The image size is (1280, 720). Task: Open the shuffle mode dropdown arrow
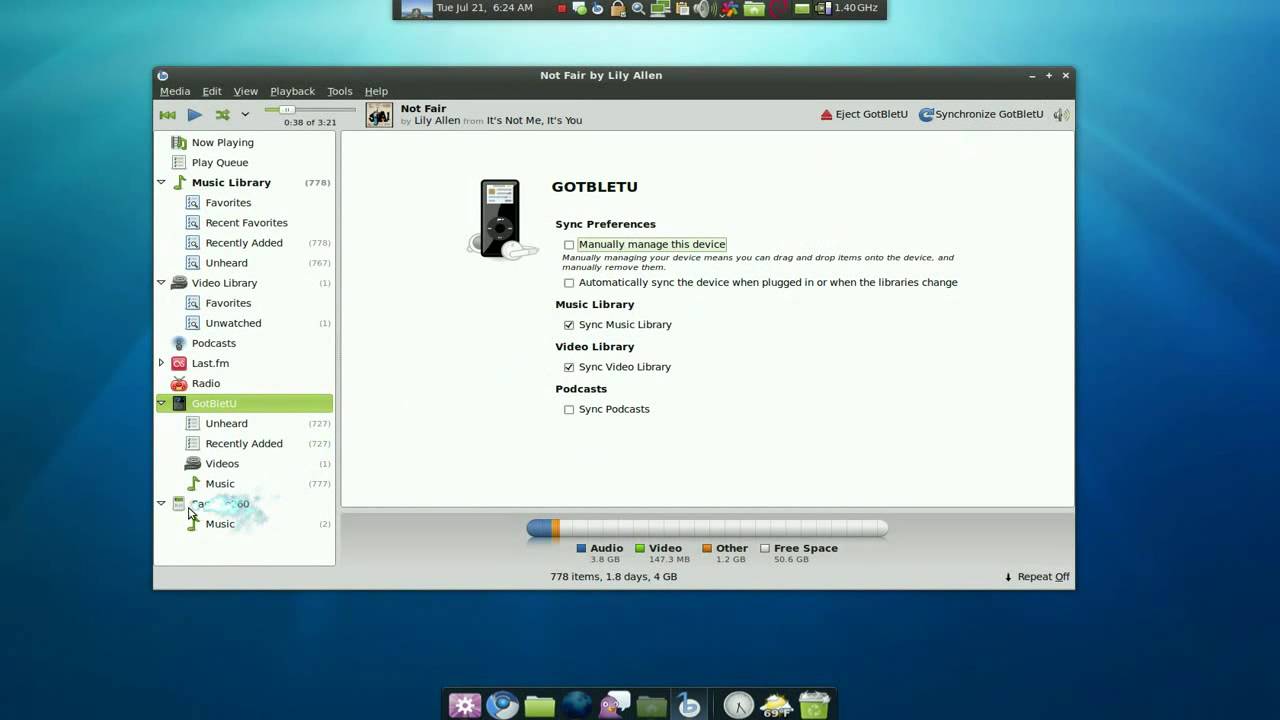(x=245, y=115)
